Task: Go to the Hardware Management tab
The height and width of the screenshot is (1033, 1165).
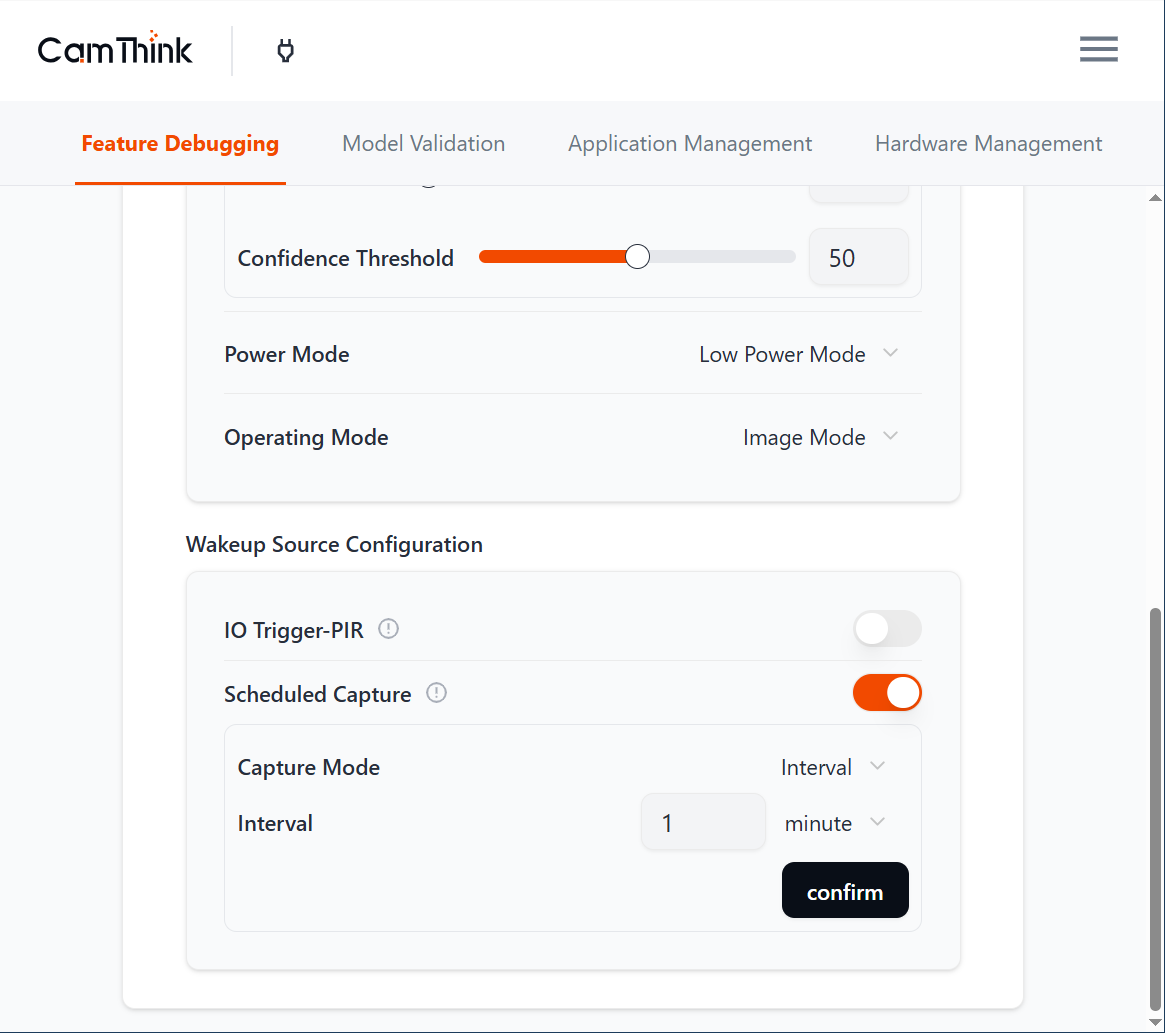Action: (x=988, y=144)
